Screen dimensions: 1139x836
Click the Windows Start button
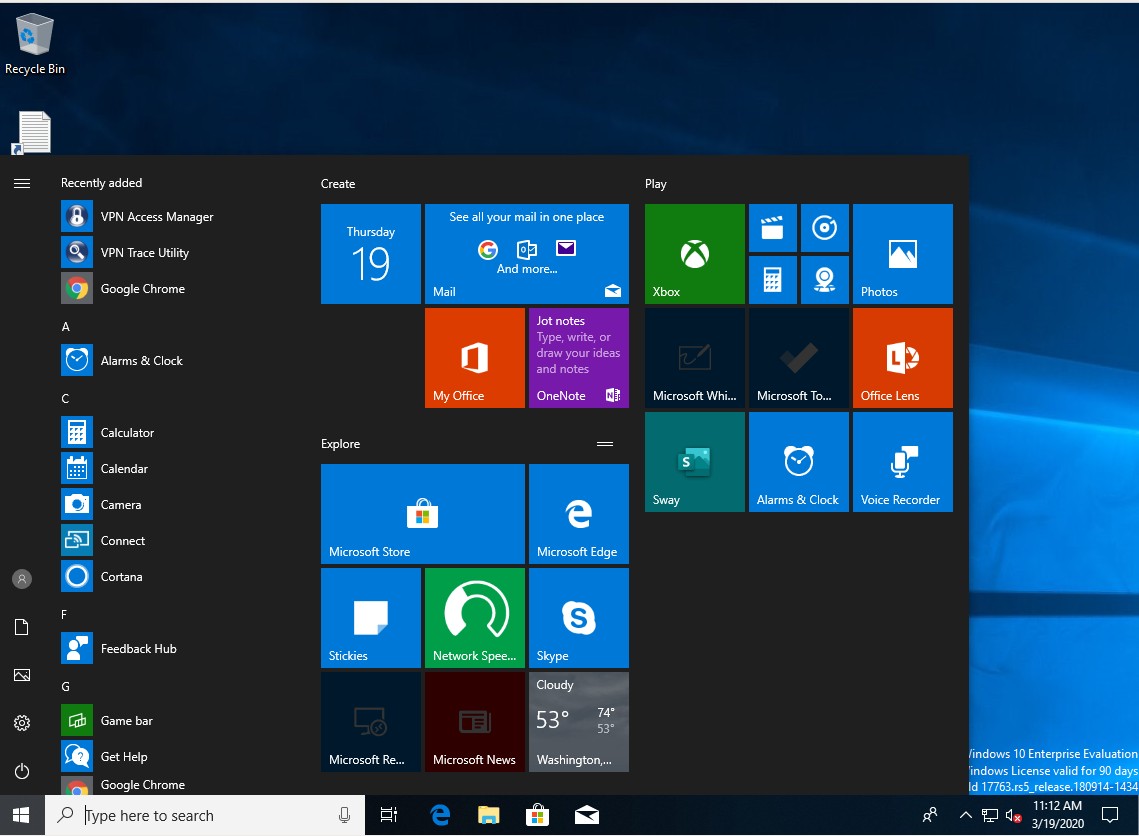22,815
